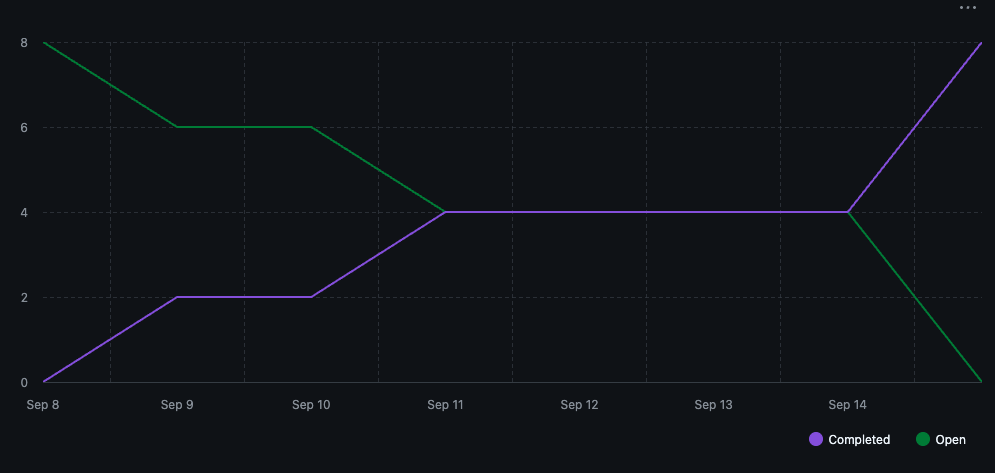
Task: Click the Sep 8 x-axis label
Action: [43, 405]
